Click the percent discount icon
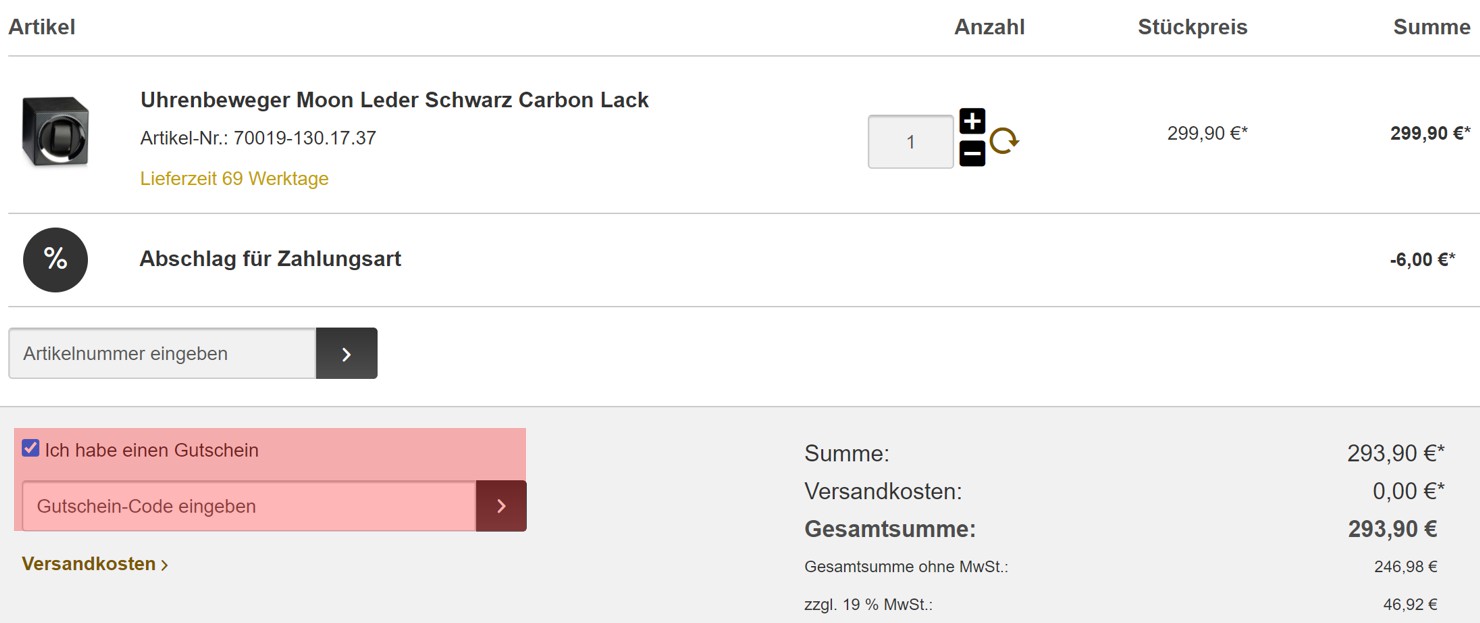The width and height of the screenshot is (1480, 623). click(55, 260)
